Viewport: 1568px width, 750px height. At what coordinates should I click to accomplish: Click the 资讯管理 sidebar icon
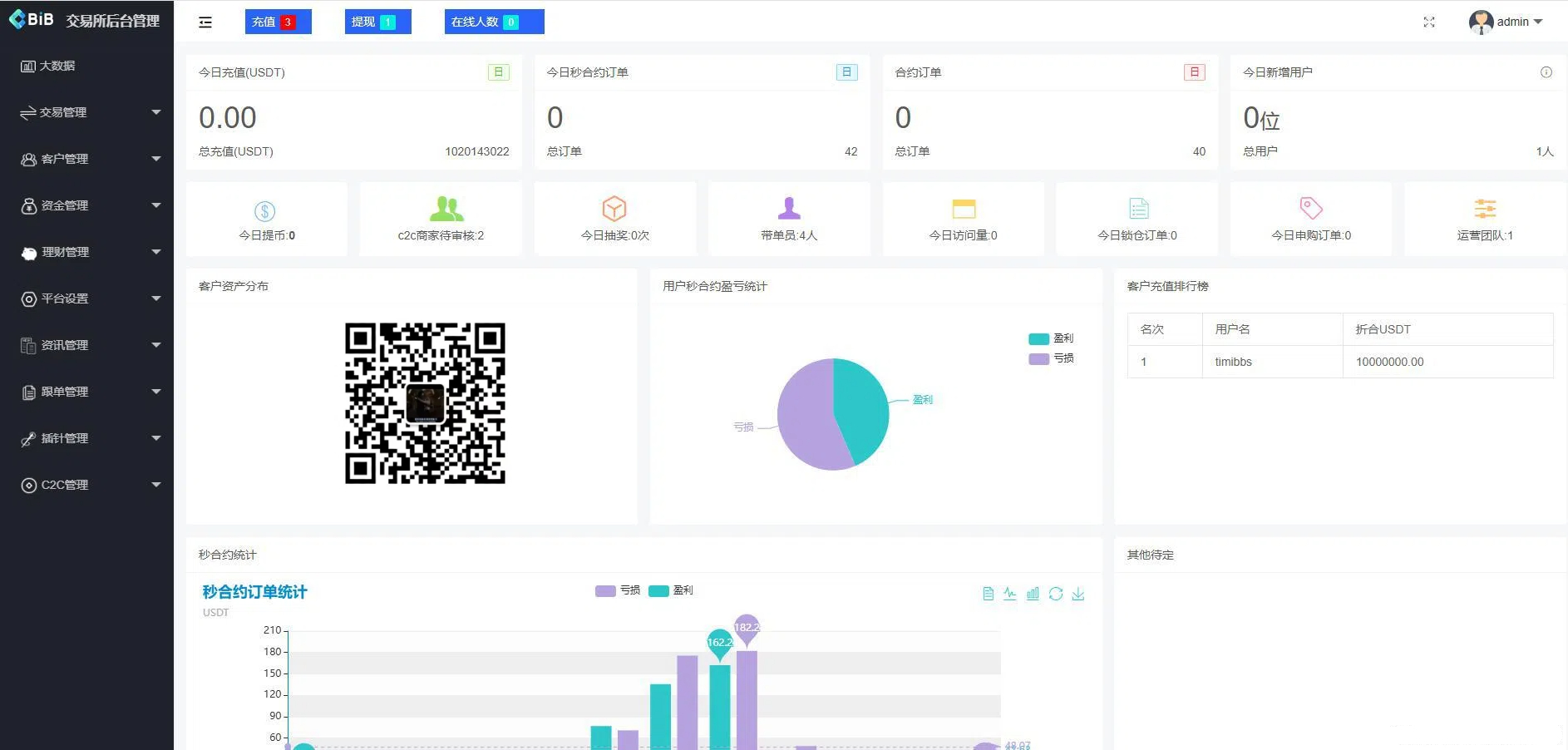[28, 345]
